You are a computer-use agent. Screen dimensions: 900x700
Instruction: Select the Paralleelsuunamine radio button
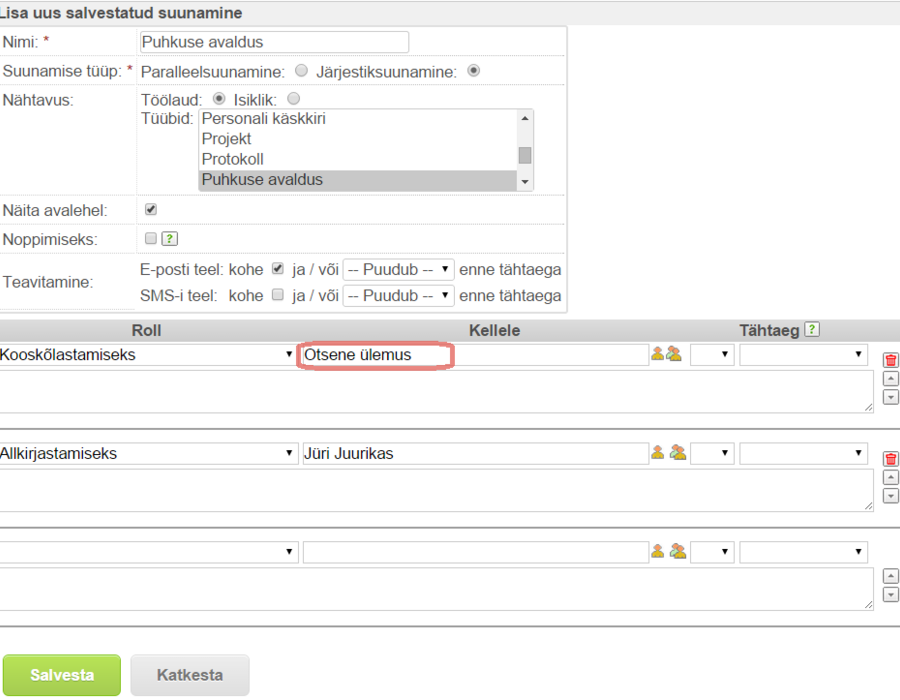301,71
